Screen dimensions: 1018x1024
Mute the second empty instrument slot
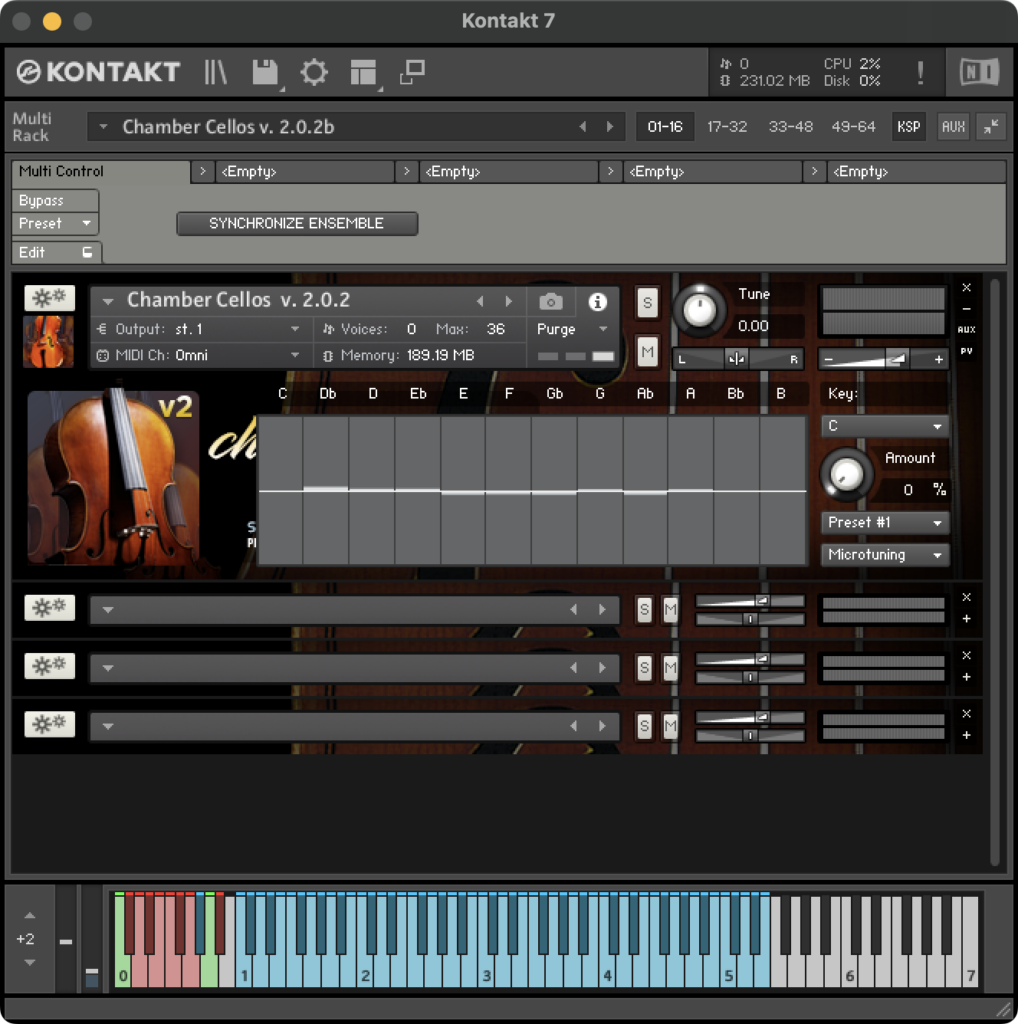tap(670, 667)
